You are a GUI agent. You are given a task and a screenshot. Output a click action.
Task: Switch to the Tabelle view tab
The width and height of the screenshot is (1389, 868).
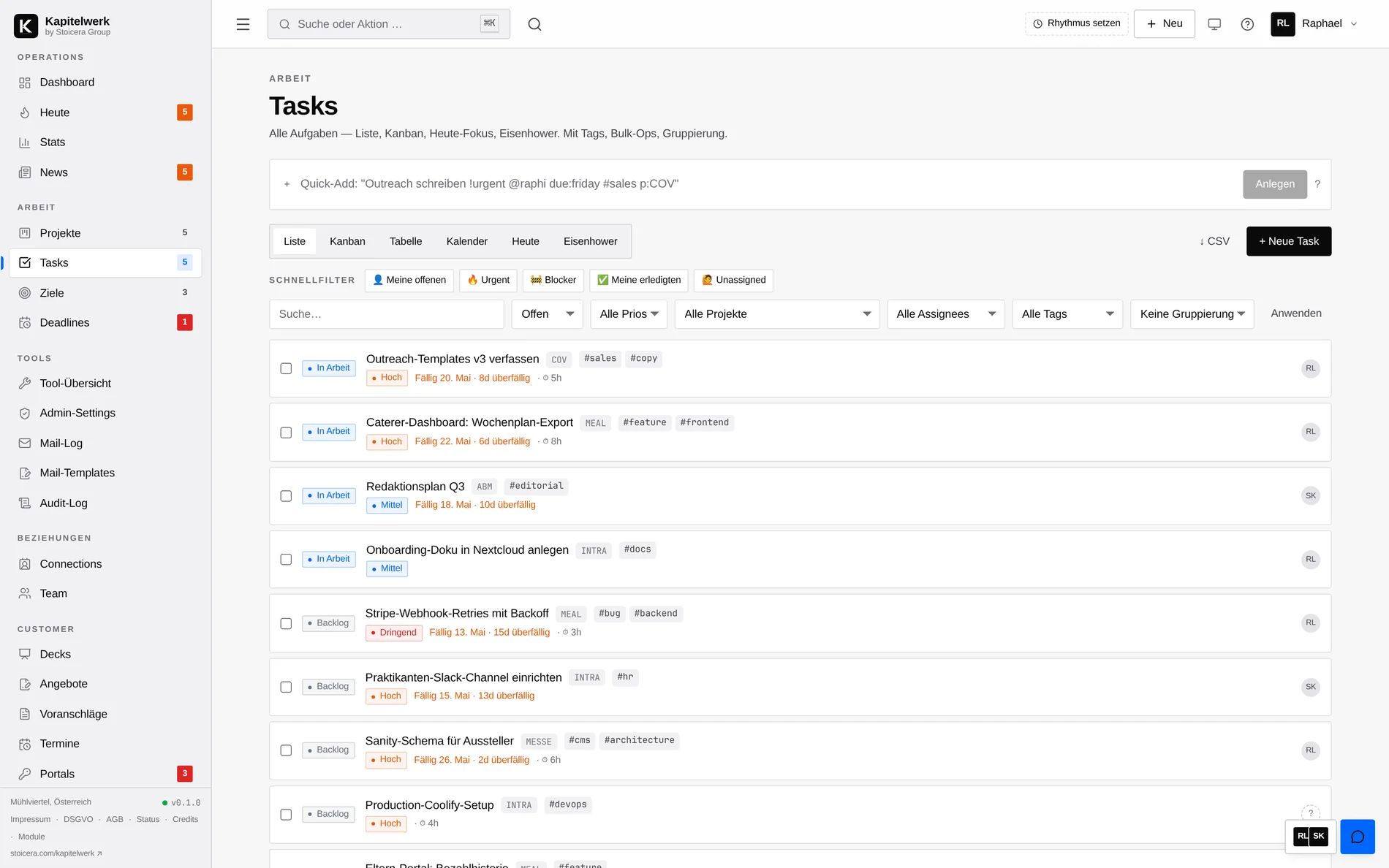point(406,241)
